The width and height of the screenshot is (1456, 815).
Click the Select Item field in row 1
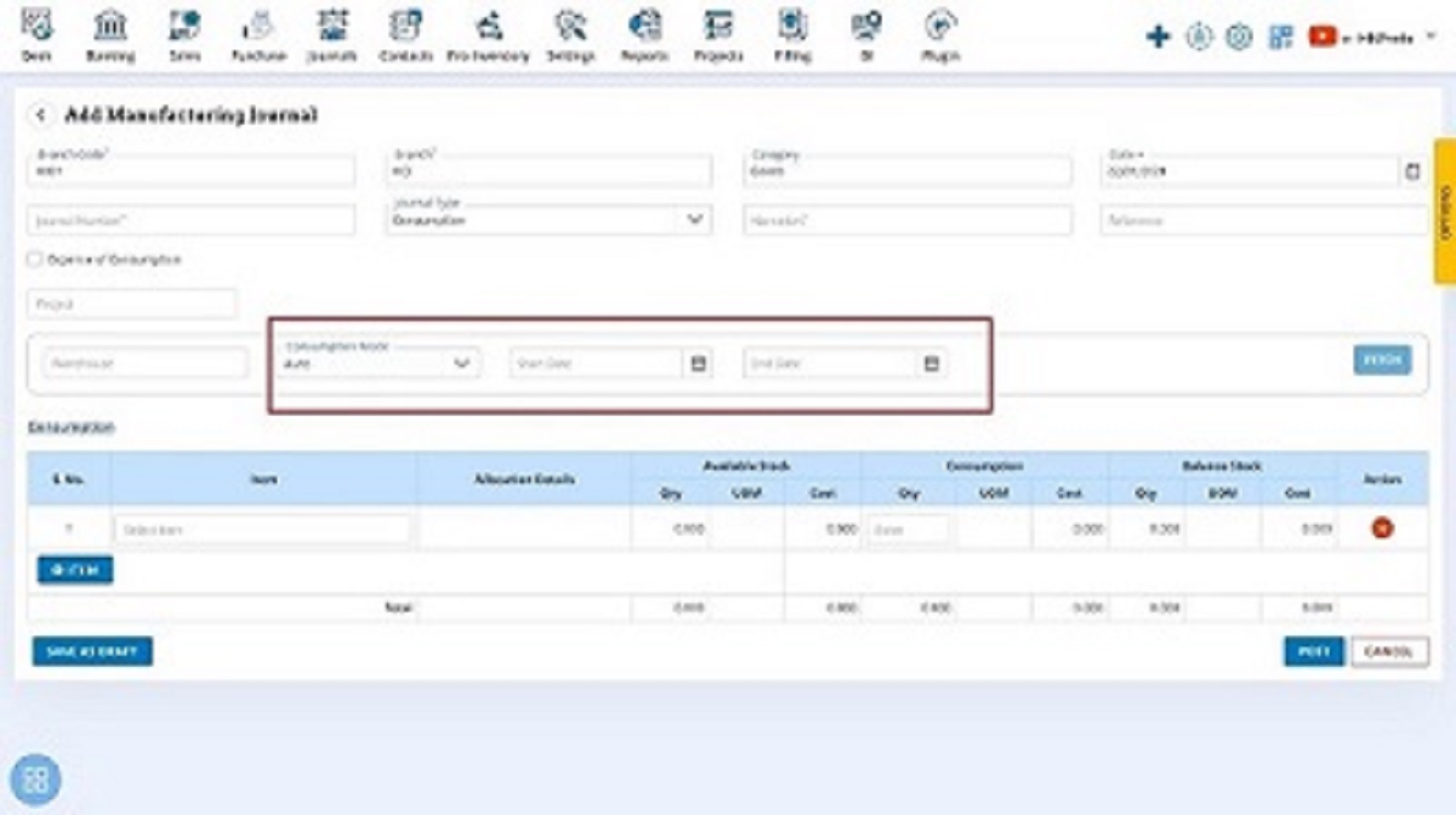coord(263,529)
